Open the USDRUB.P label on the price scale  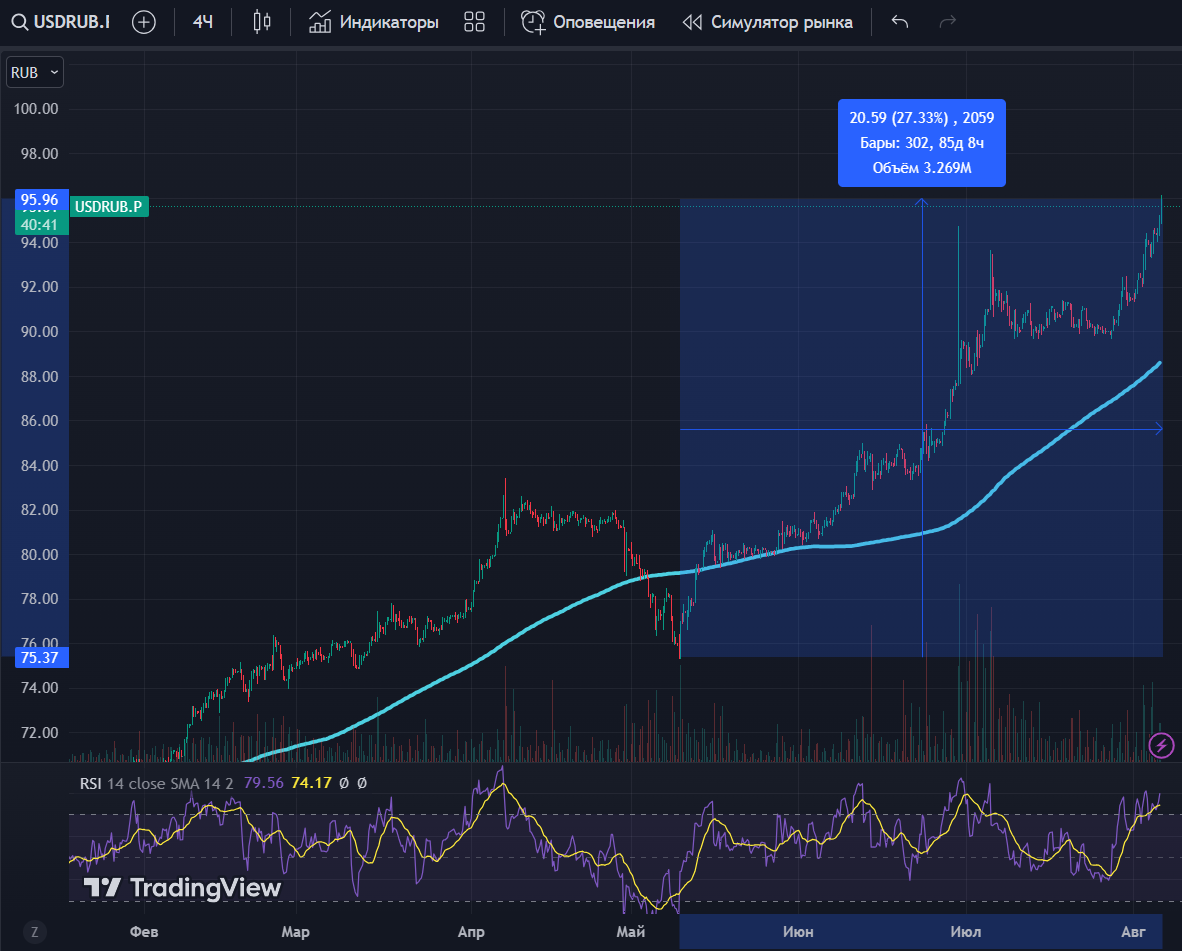click(109, 206)
